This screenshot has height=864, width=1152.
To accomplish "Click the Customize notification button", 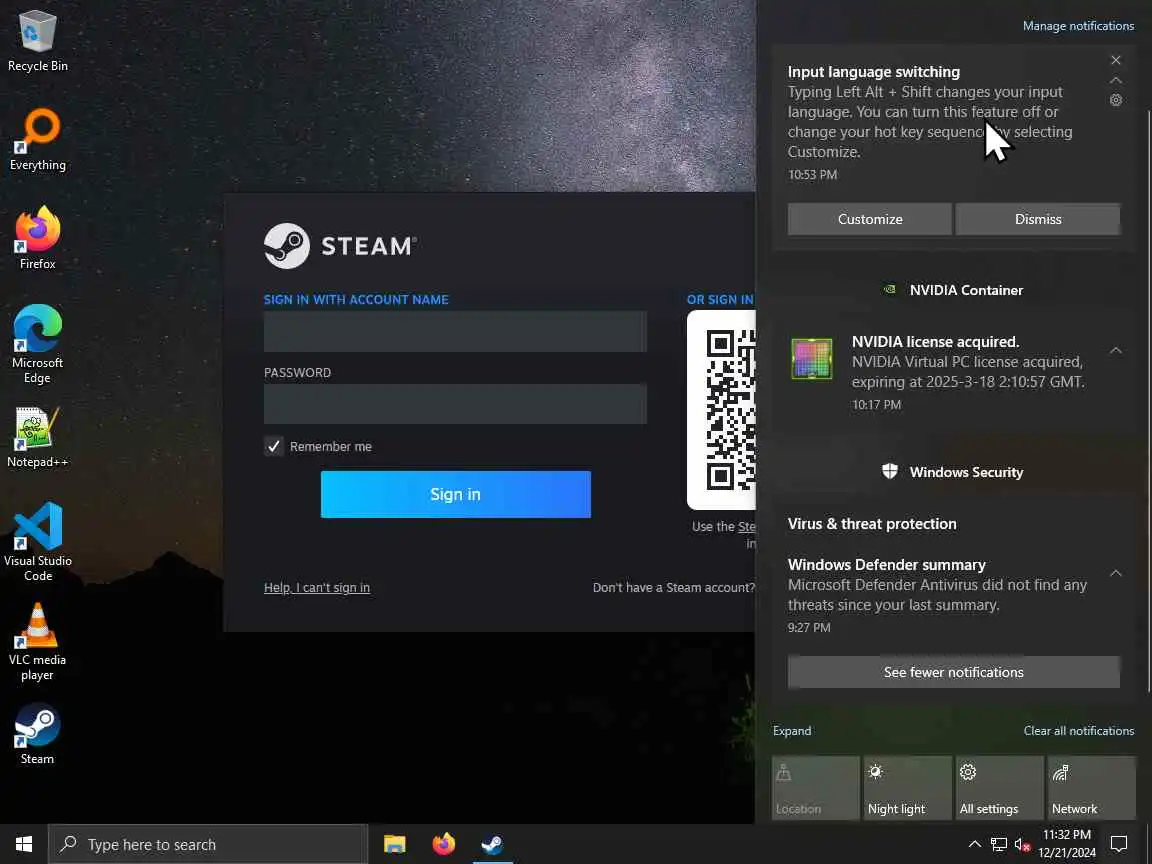I will pos(870,219).
